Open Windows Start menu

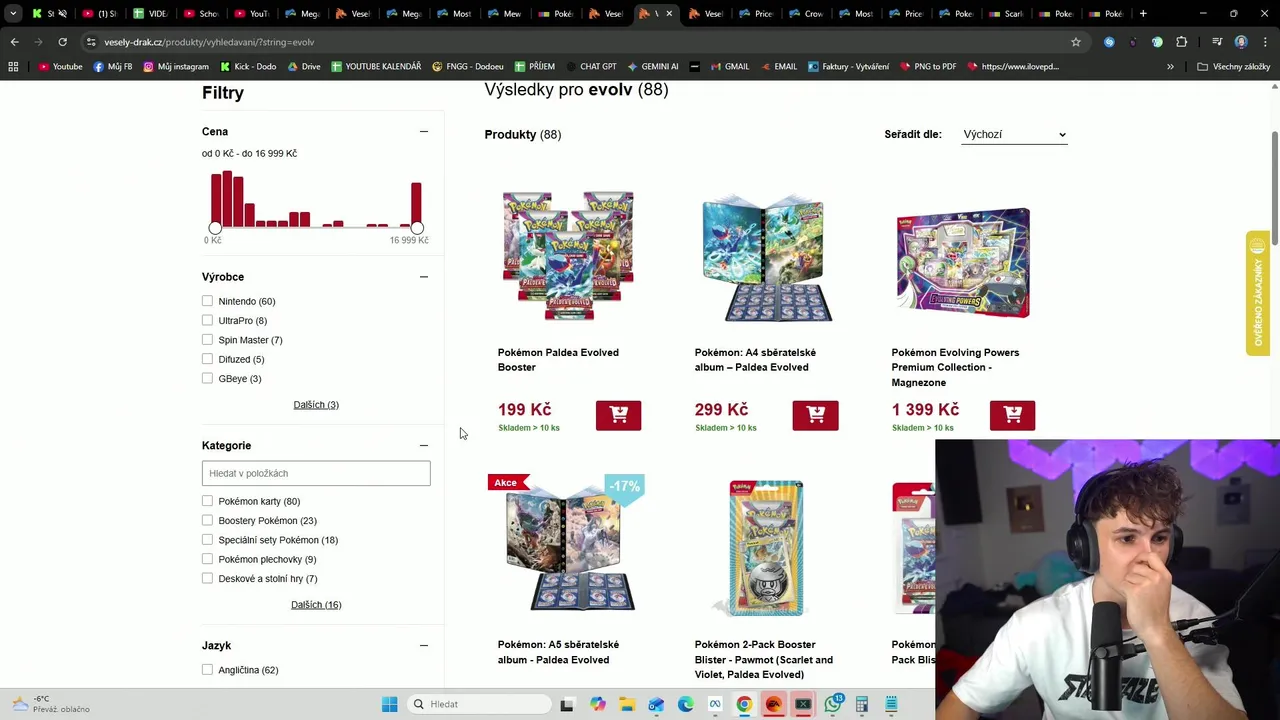click(389, 704)
